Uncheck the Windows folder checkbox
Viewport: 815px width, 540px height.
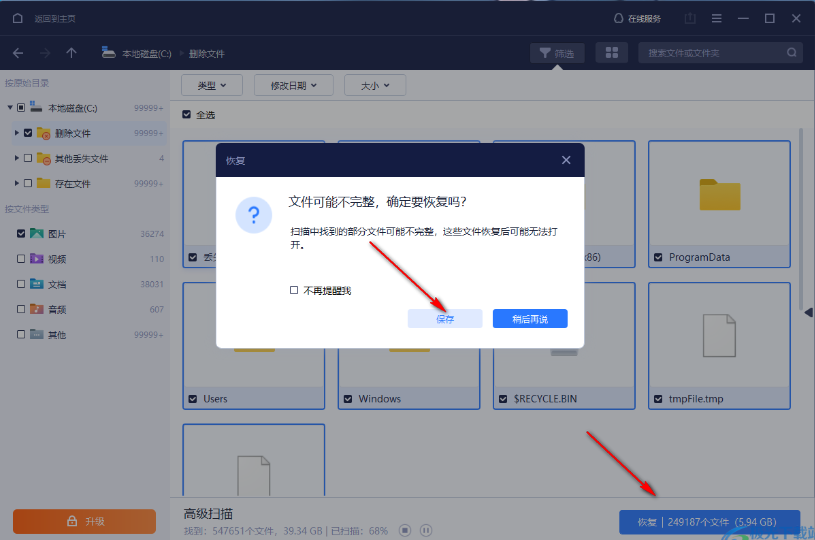point(348,399)
